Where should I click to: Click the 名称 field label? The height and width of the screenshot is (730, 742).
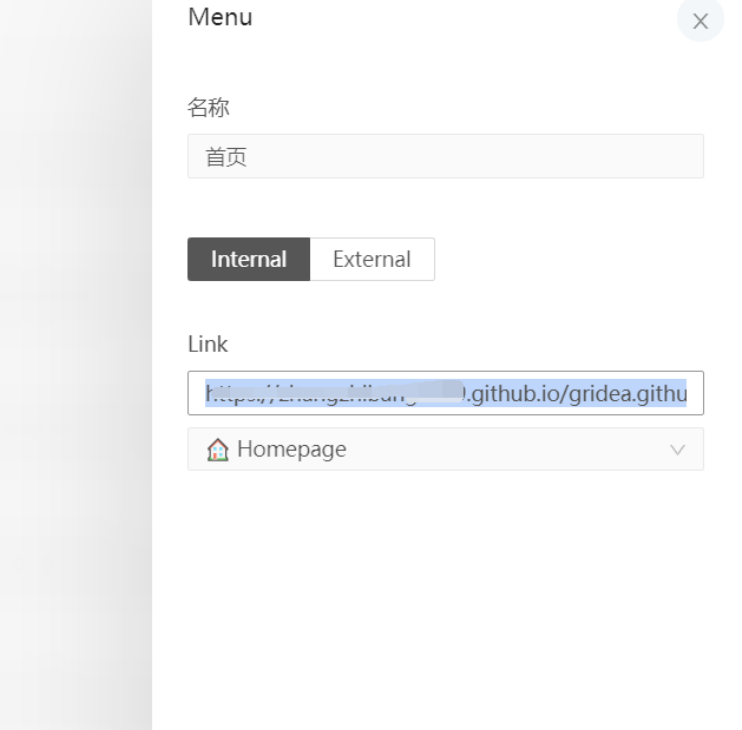[208, 107]
